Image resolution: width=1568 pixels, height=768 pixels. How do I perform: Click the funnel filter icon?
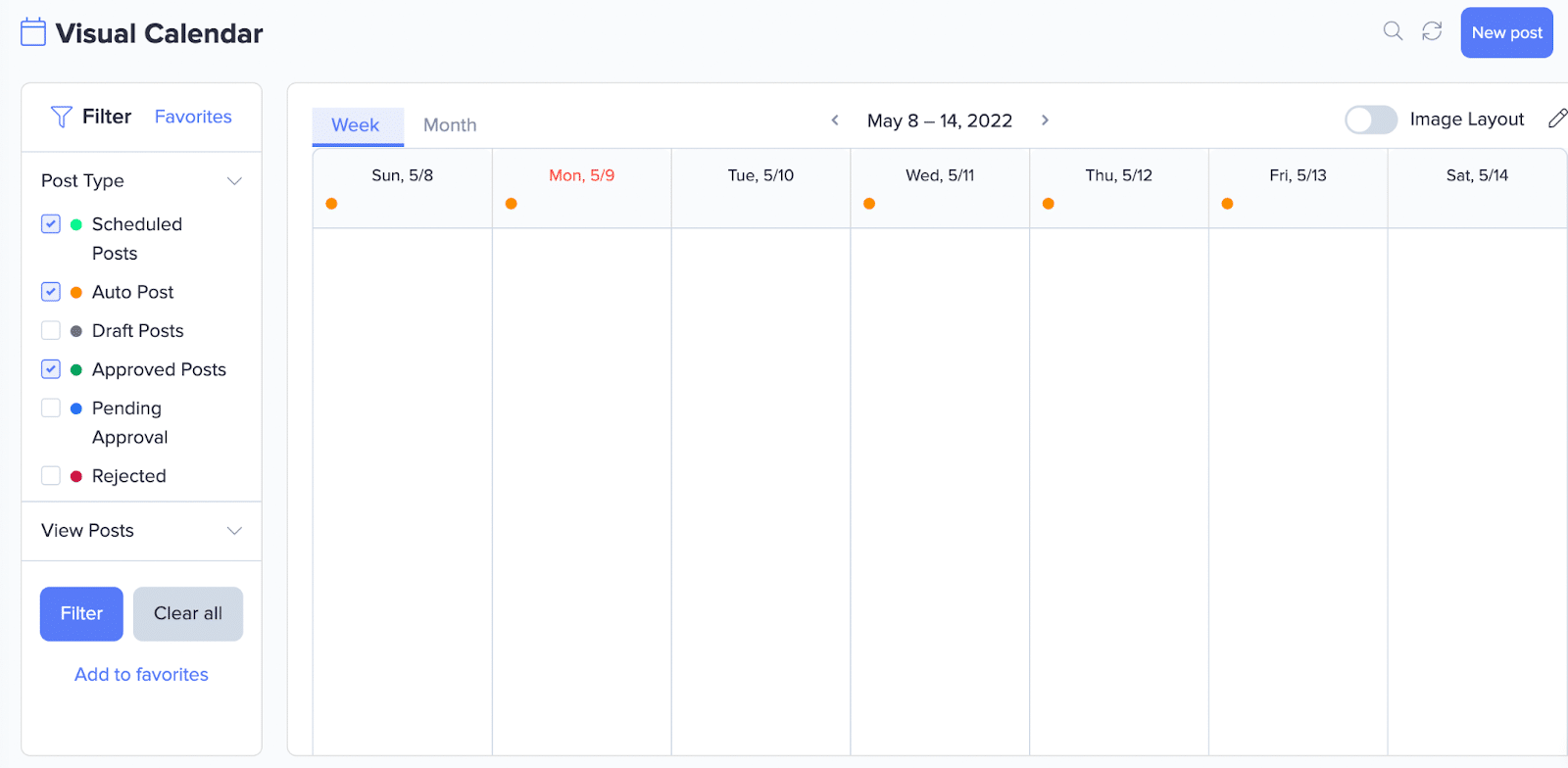click(x=61, y=117)
